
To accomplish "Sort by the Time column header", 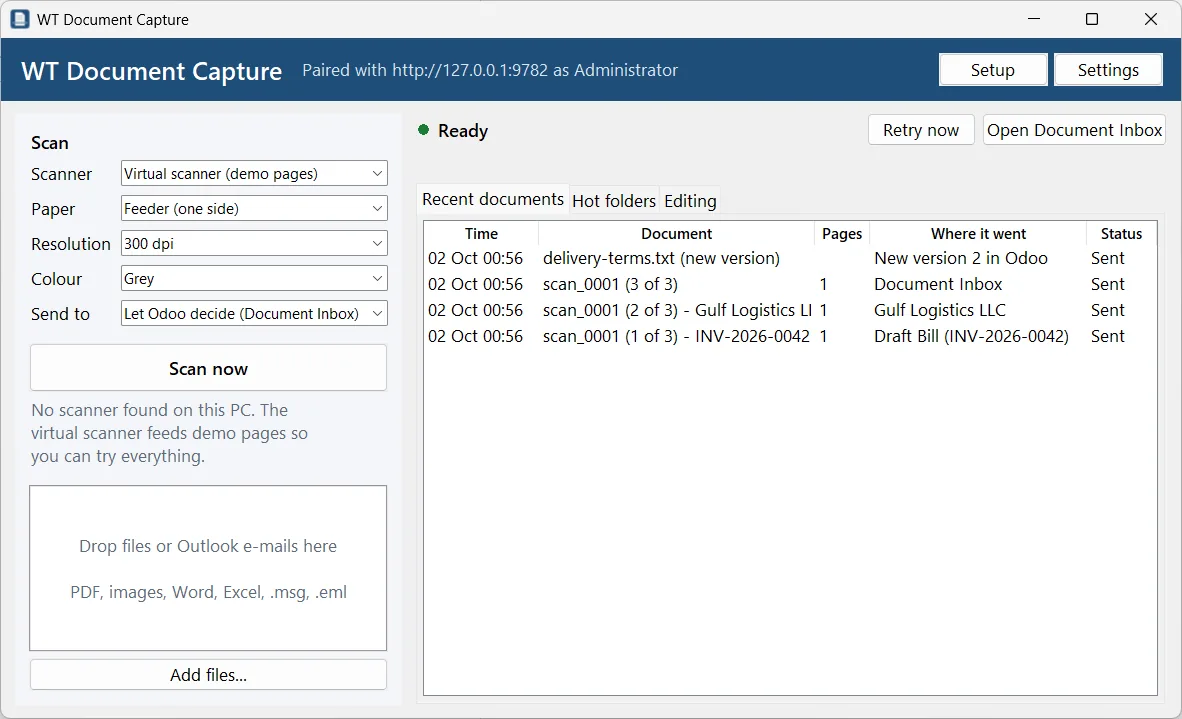I will 481,234.
